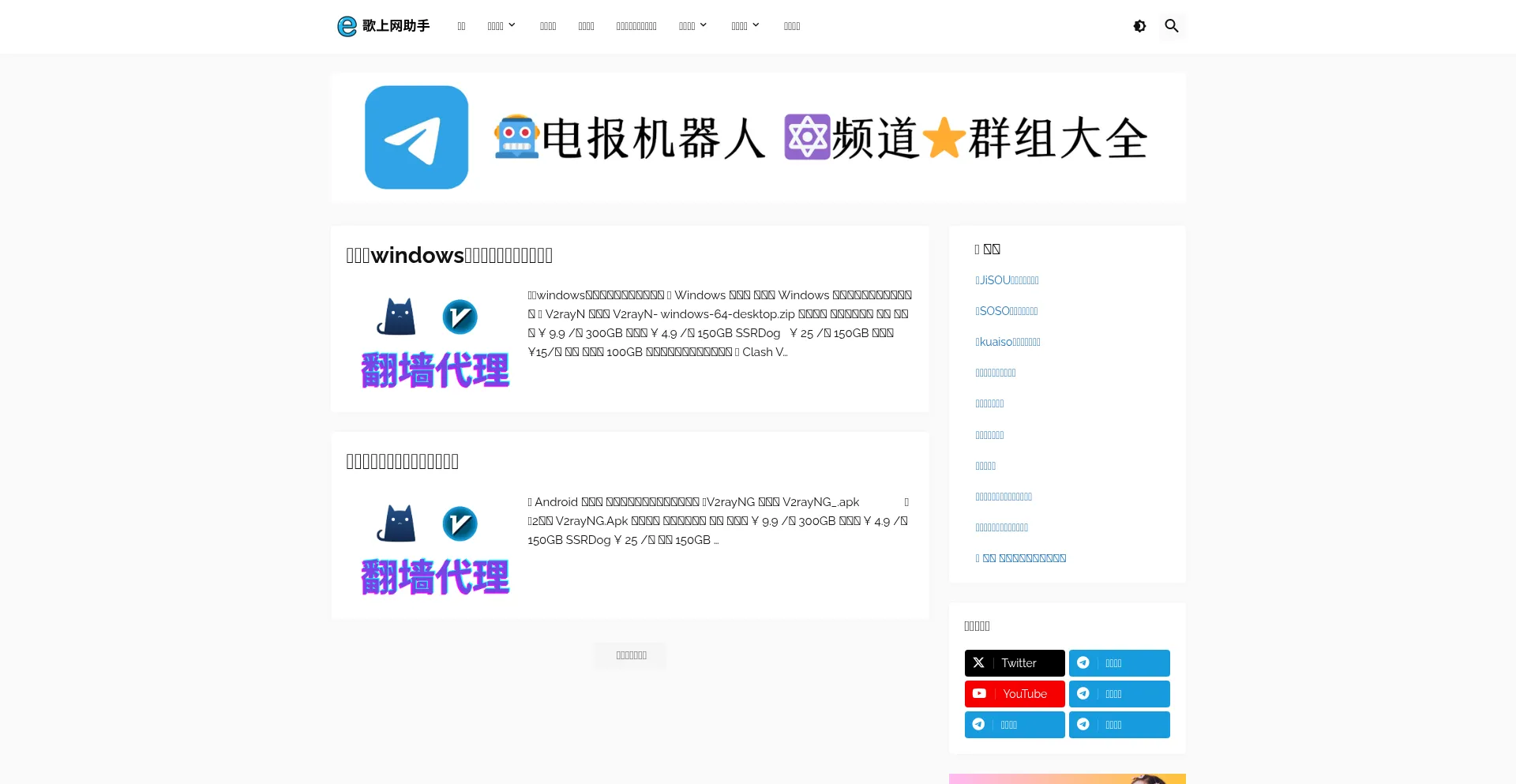
Task: Open thumbnail of the windows article
Action: tap(435, 341)
